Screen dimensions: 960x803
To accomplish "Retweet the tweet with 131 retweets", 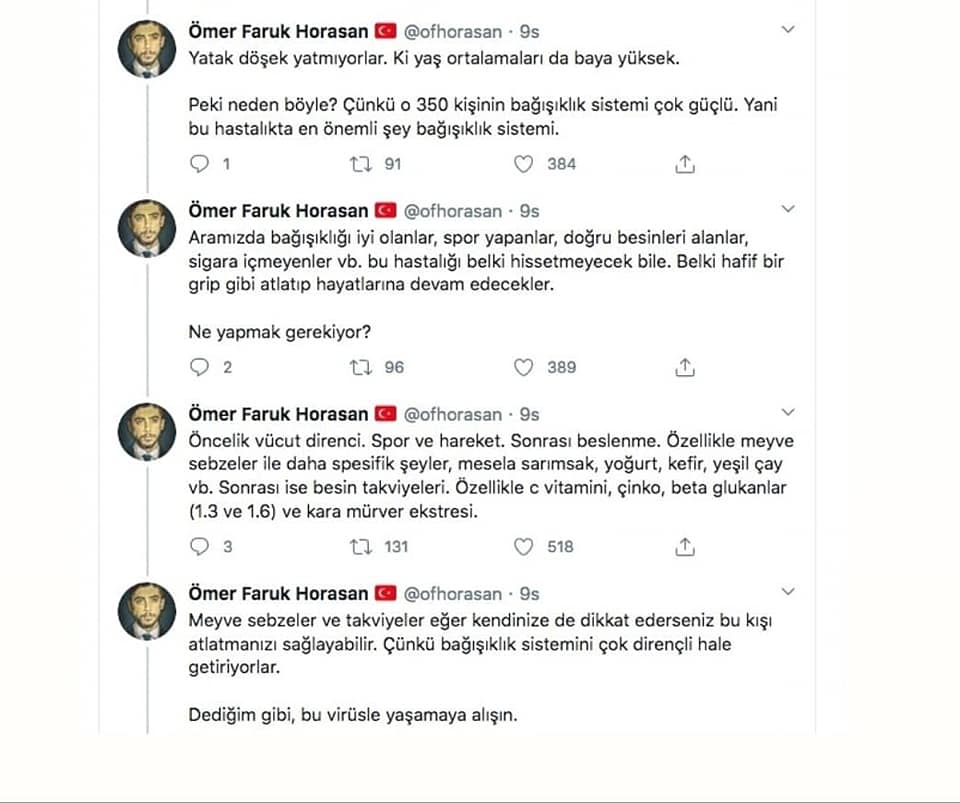I will pyautogui.click(x=360, y=547).
